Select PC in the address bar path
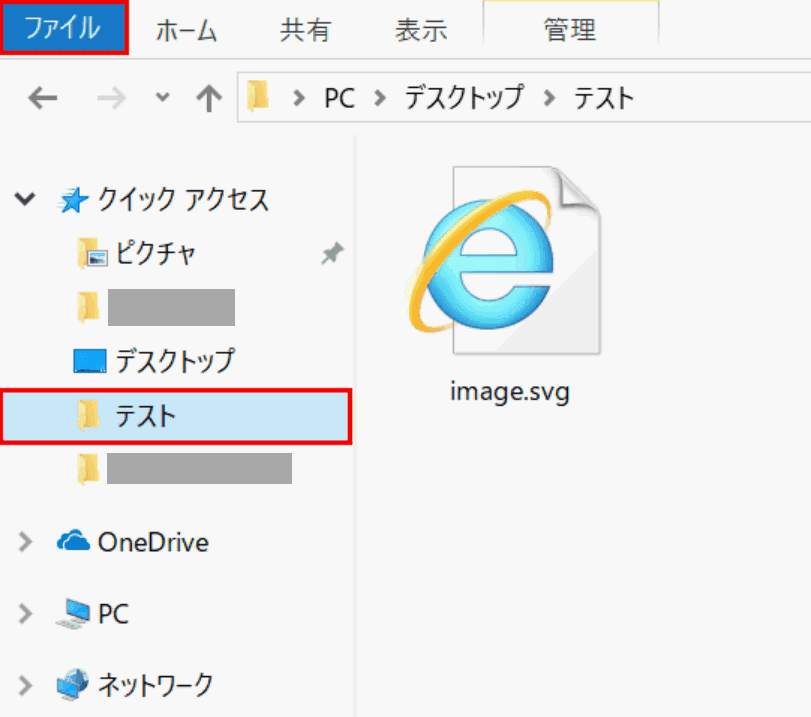Image resolution: width=811 pixels, height=717 pixels. click(339, 98)
